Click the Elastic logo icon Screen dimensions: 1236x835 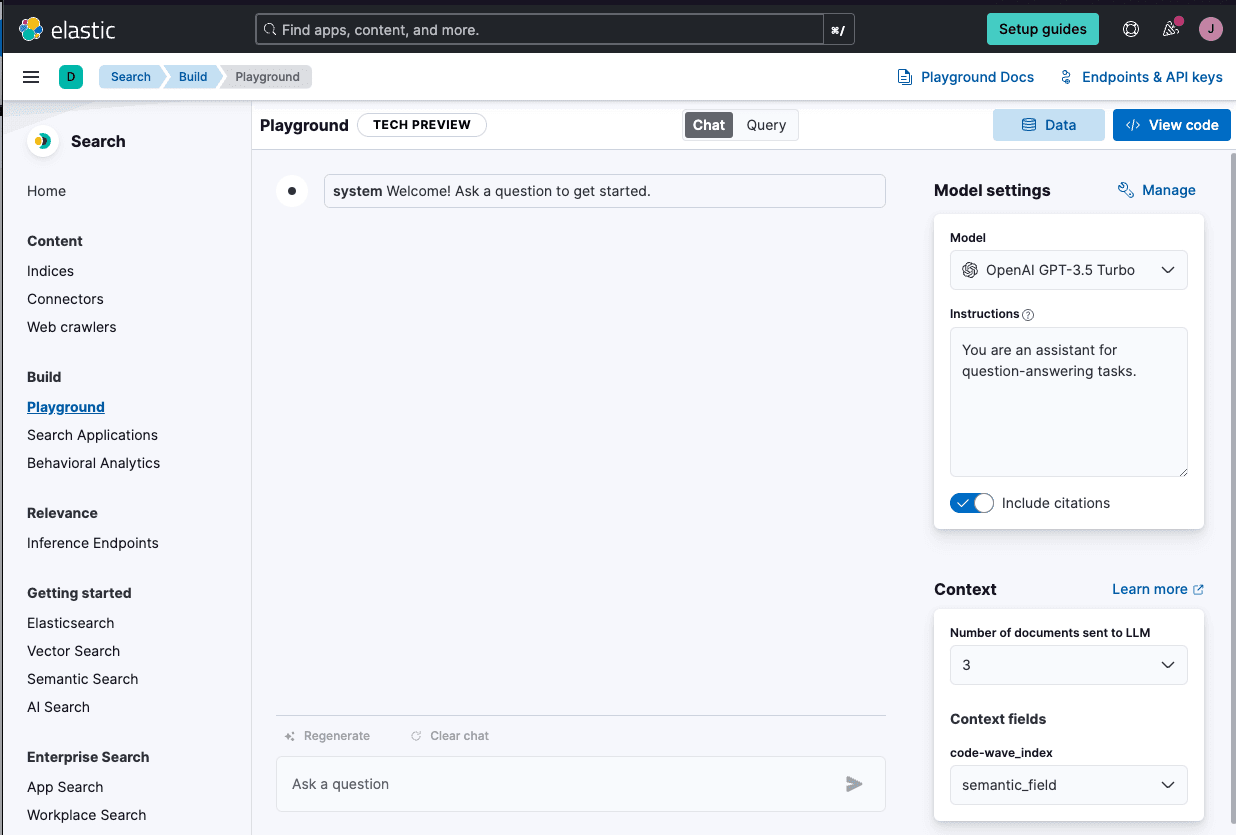(x=31, y=29)
